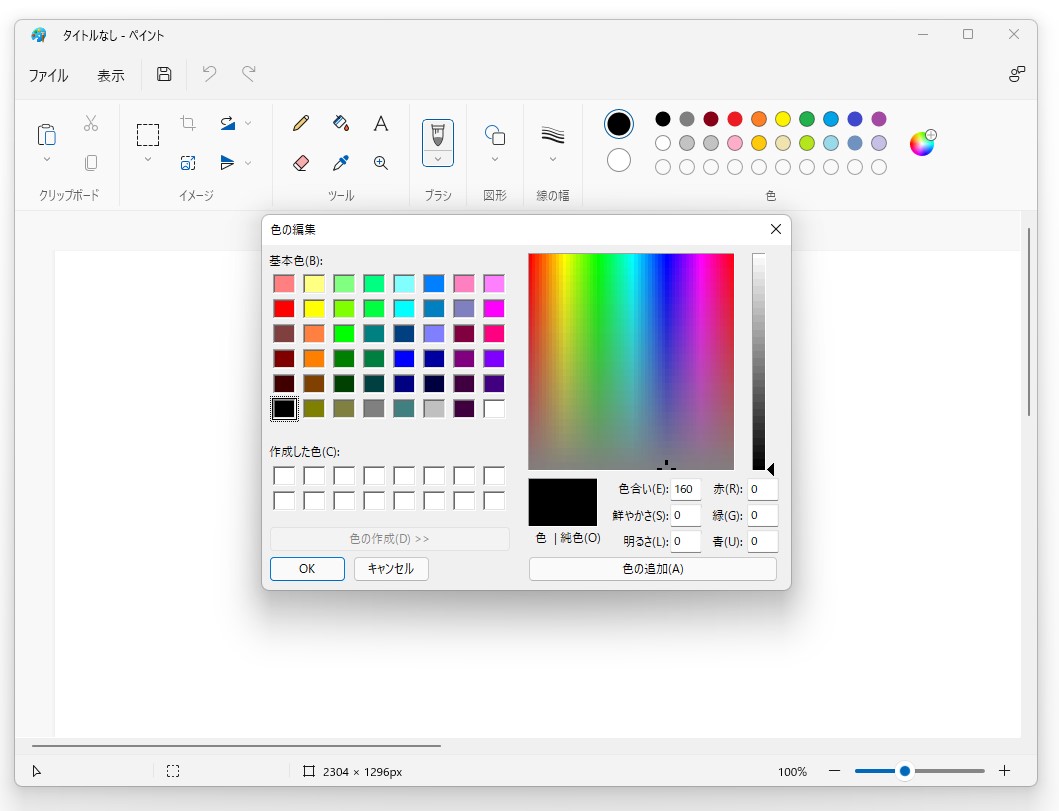Select Color 2 white circle

(619, 161)
